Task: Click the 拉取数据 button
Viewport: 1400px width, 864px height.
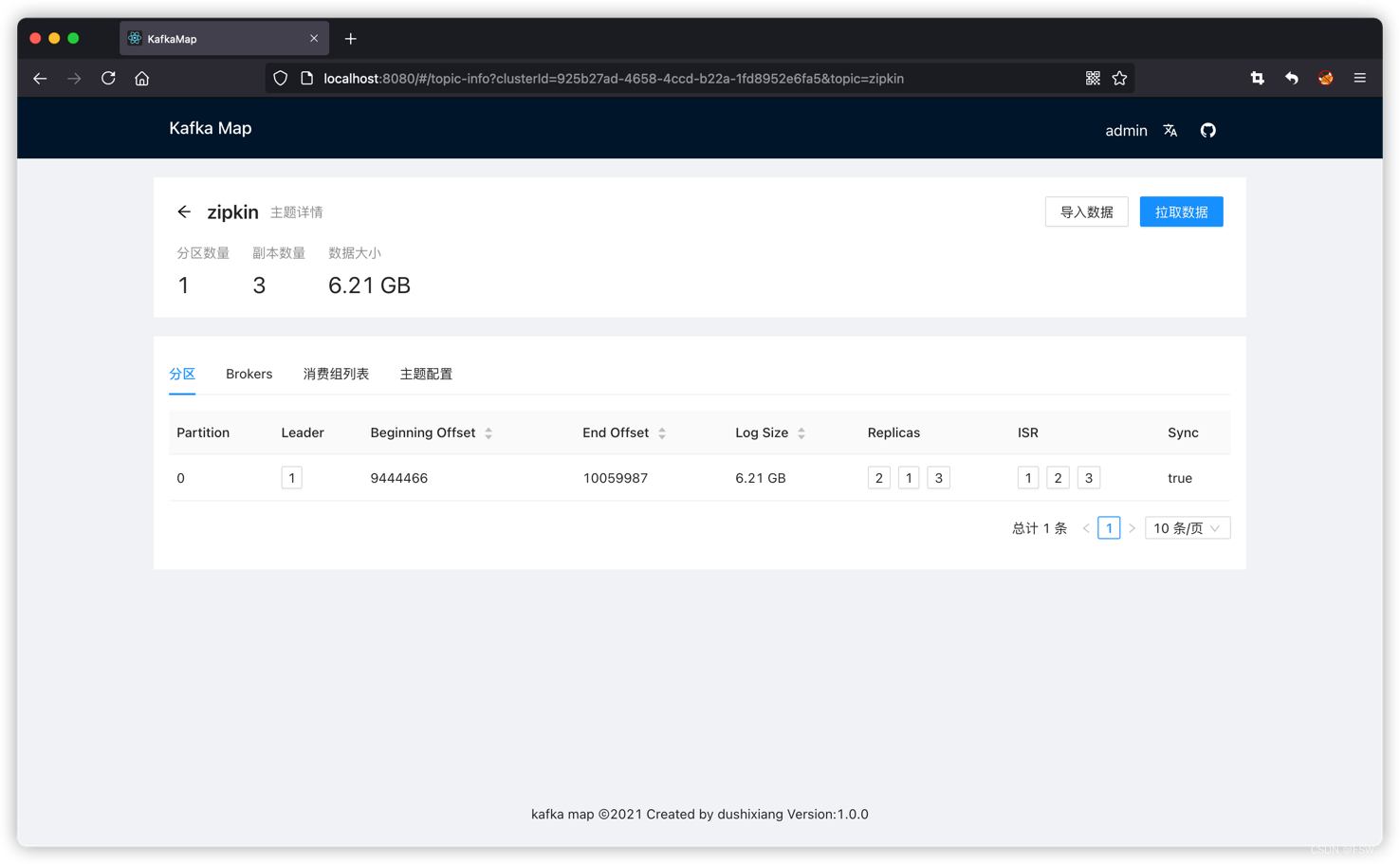Action: coord(1182,211)
